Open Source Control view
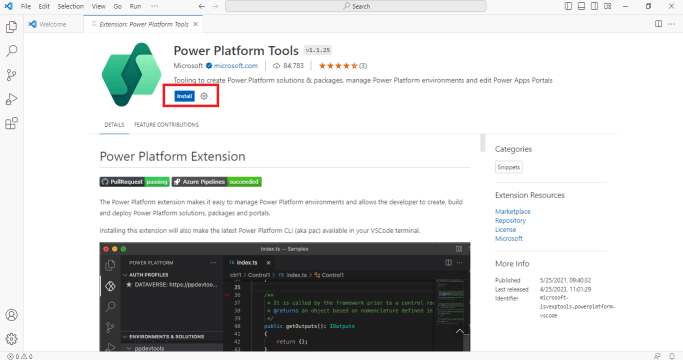683x360 pixels. click(11, 75)
